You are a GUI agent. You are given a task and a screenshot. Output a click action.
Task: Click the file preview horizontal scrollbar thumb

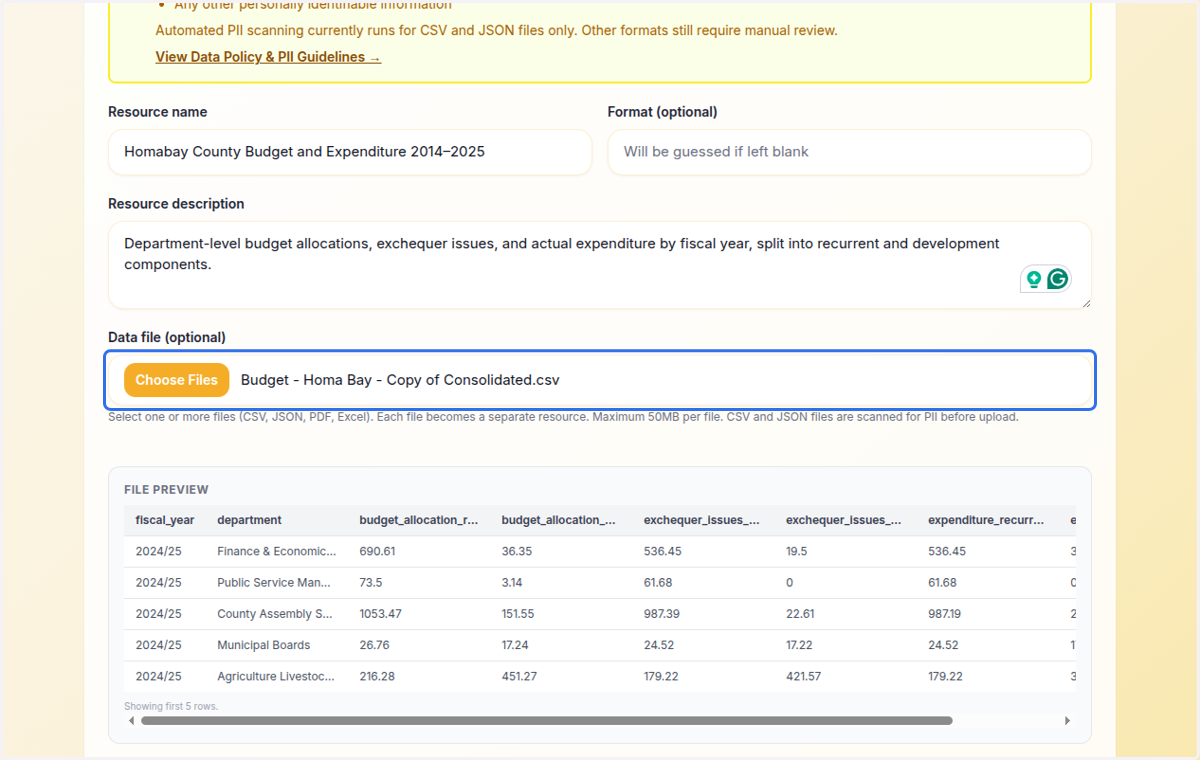pyautogui.click(x=547, y=720)
